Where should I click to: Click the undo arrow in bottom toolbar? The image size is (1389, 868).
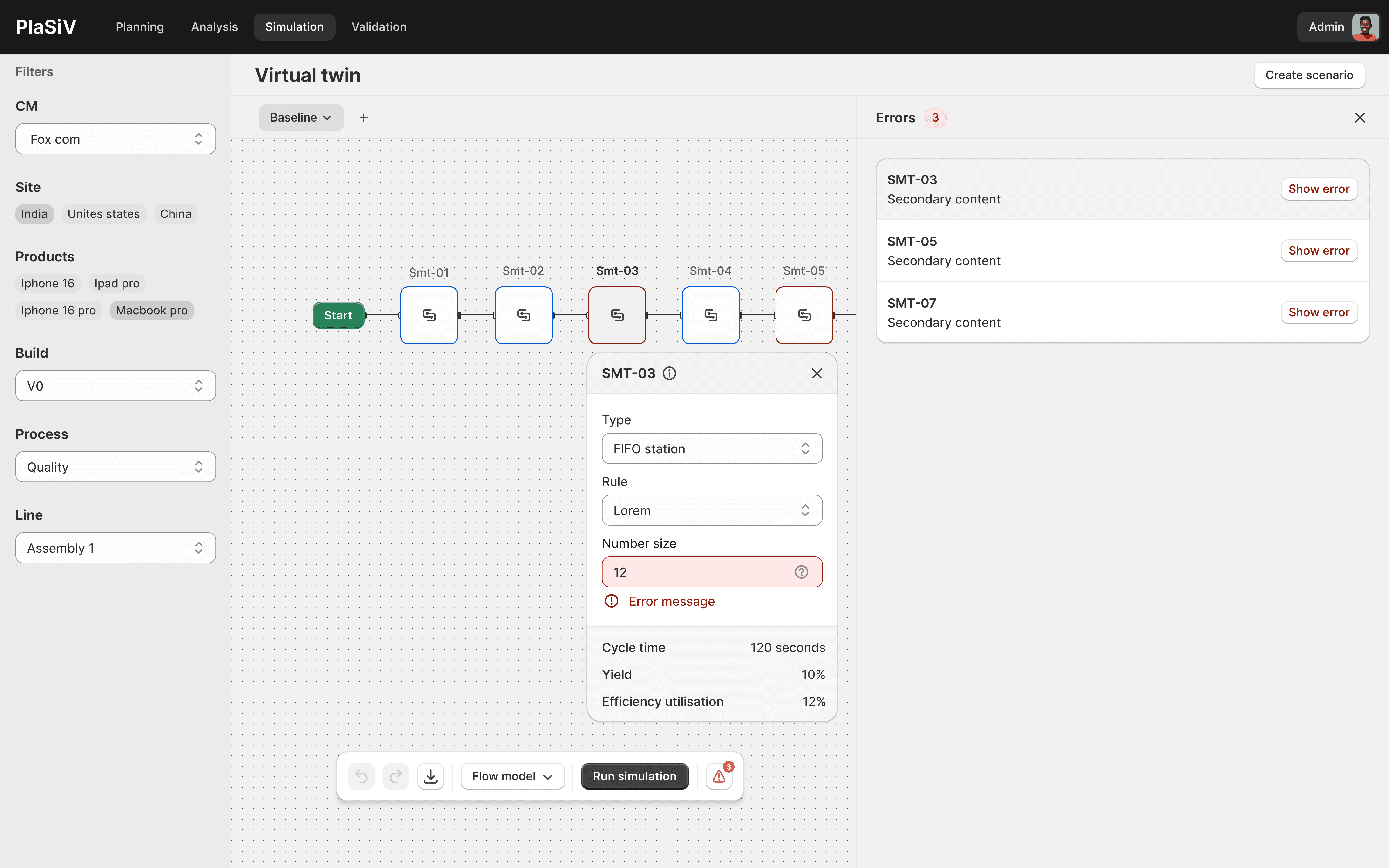point(361,776)
